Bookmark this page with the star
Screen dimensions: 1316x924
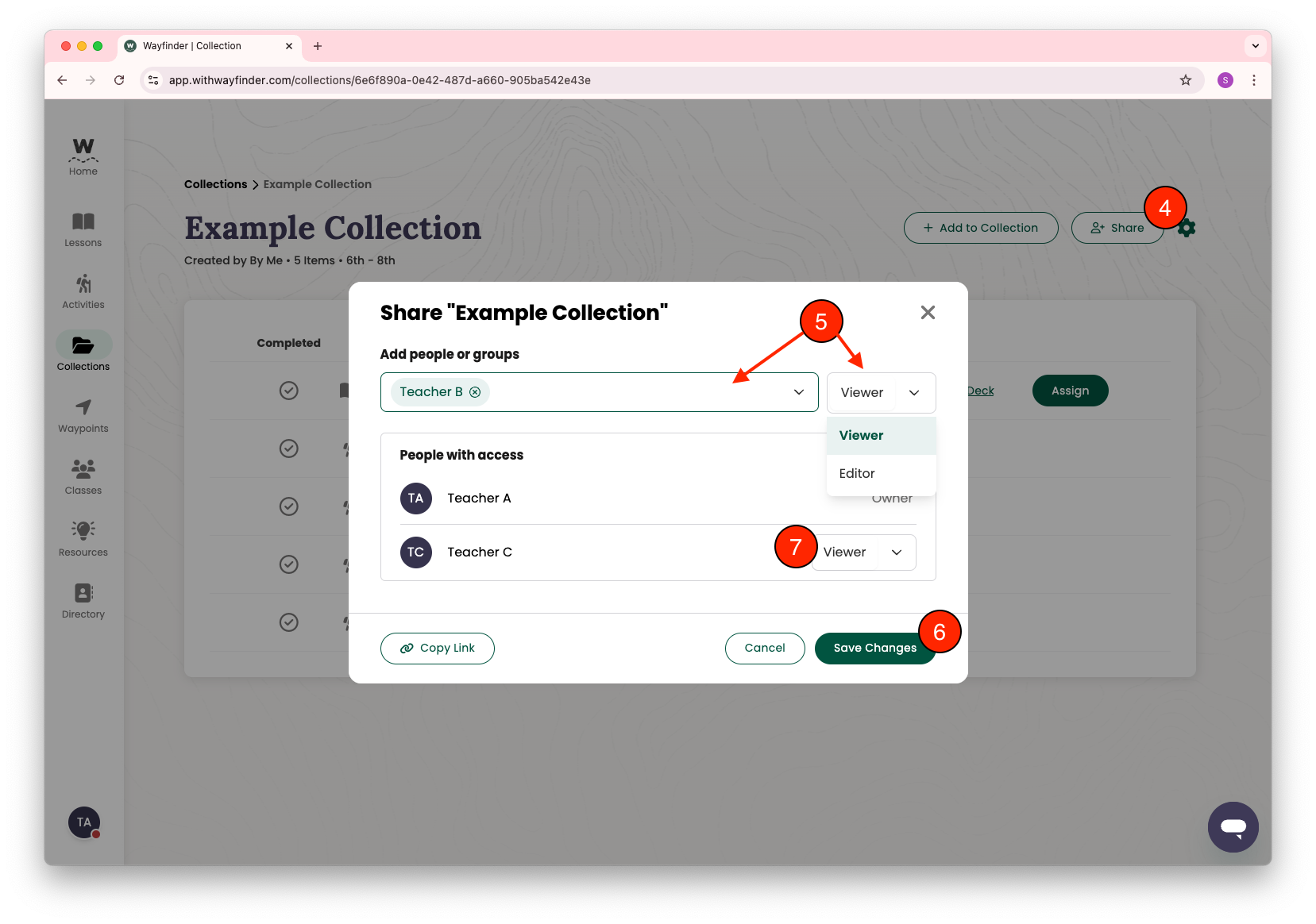[x=1186, y=80]
